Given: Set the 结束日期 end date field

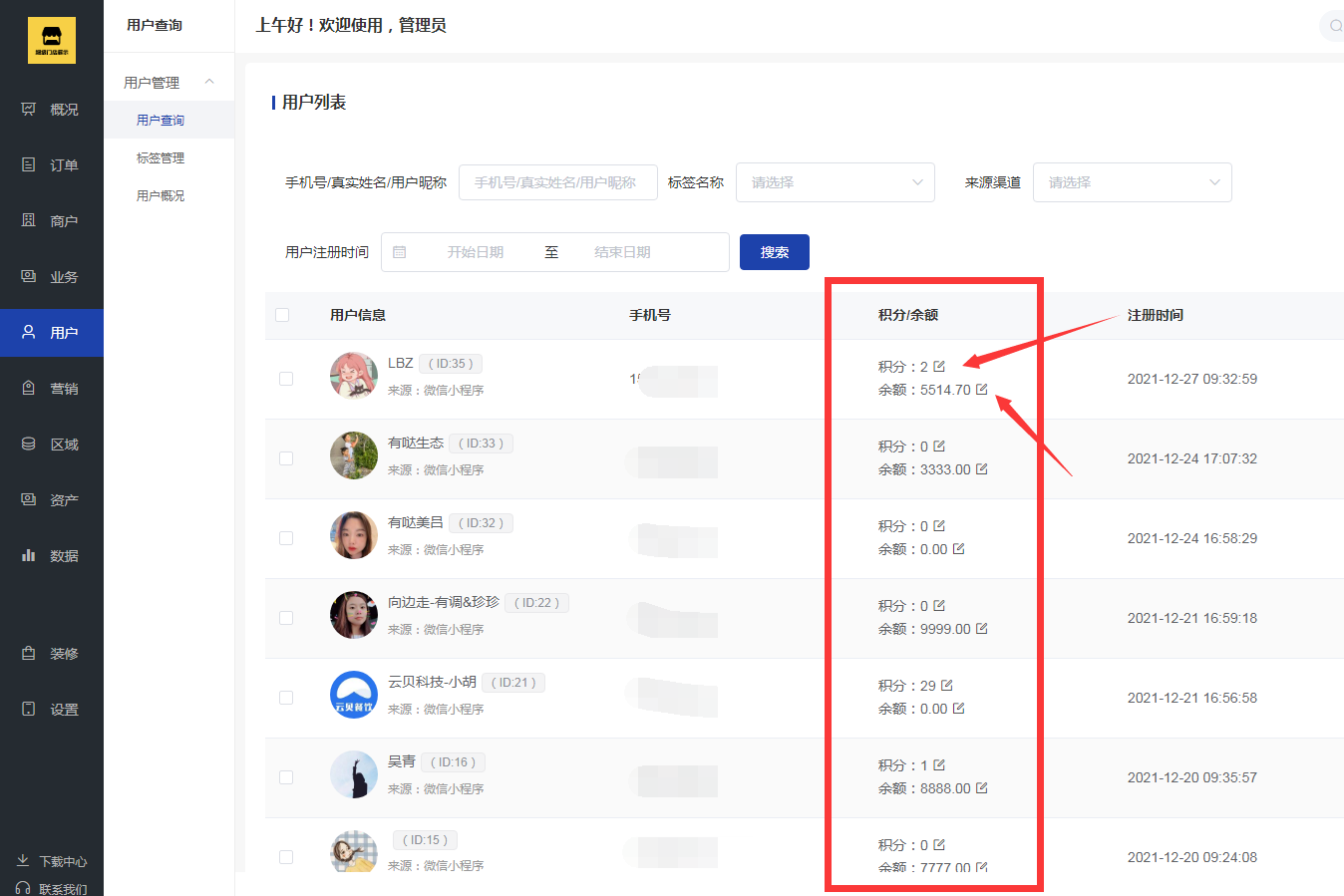Looking at the screenshot, I should click(x=622, y=252).
